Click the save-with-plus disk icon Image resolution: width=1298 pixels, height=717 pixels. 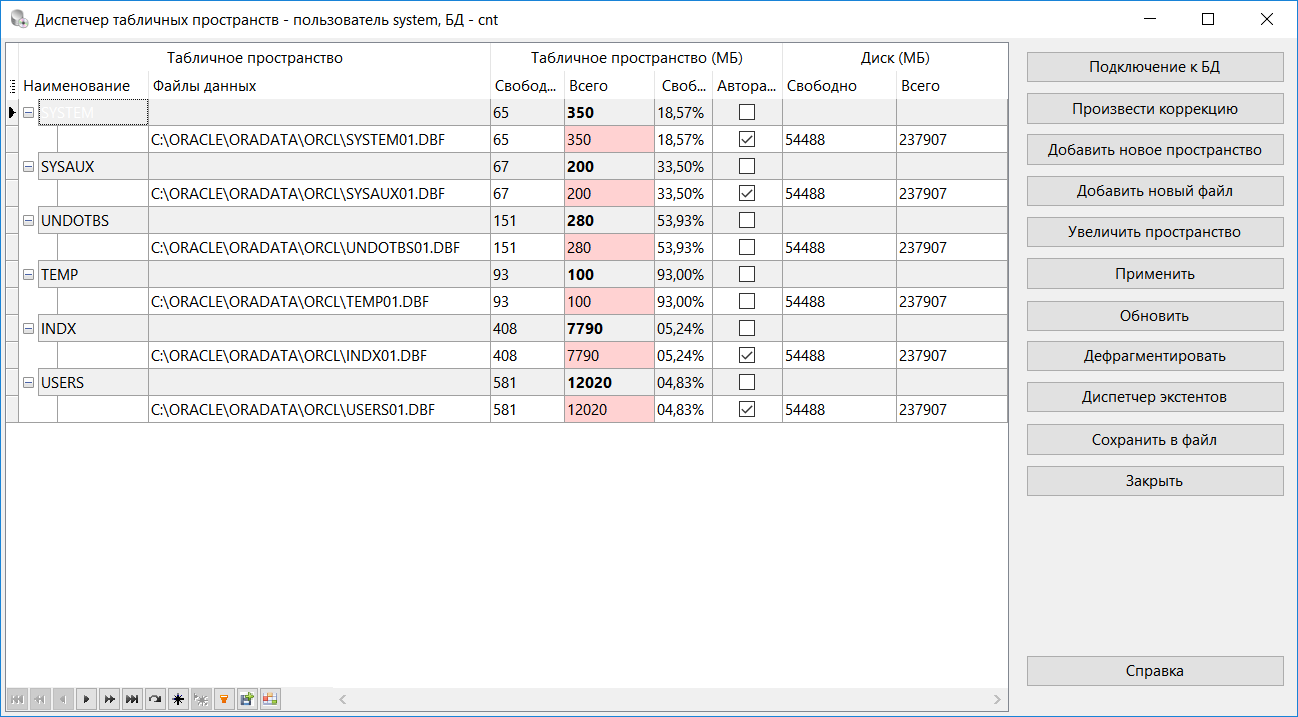coord(247,699)
